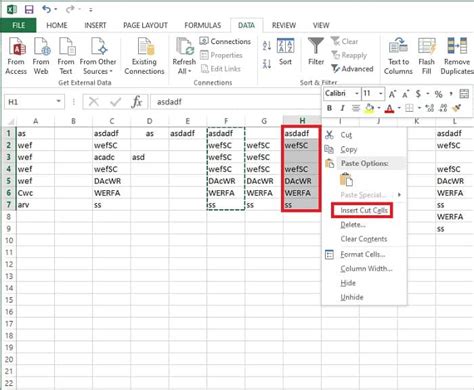Click the Save icon in quick access toolbar
474x390 pixels.
[29, 9]
